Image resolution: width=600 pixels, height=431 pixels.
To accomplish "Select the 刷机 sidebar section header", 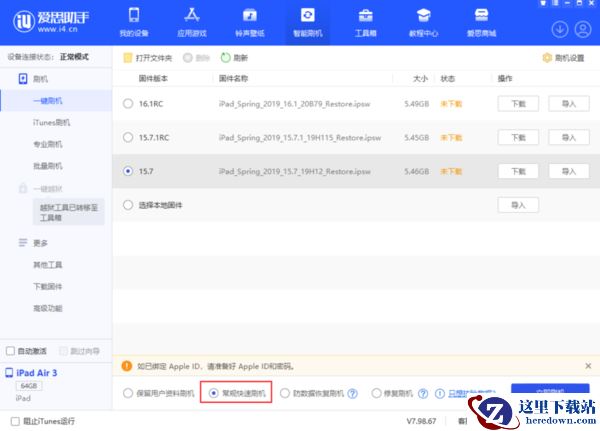I will [33, 79].
